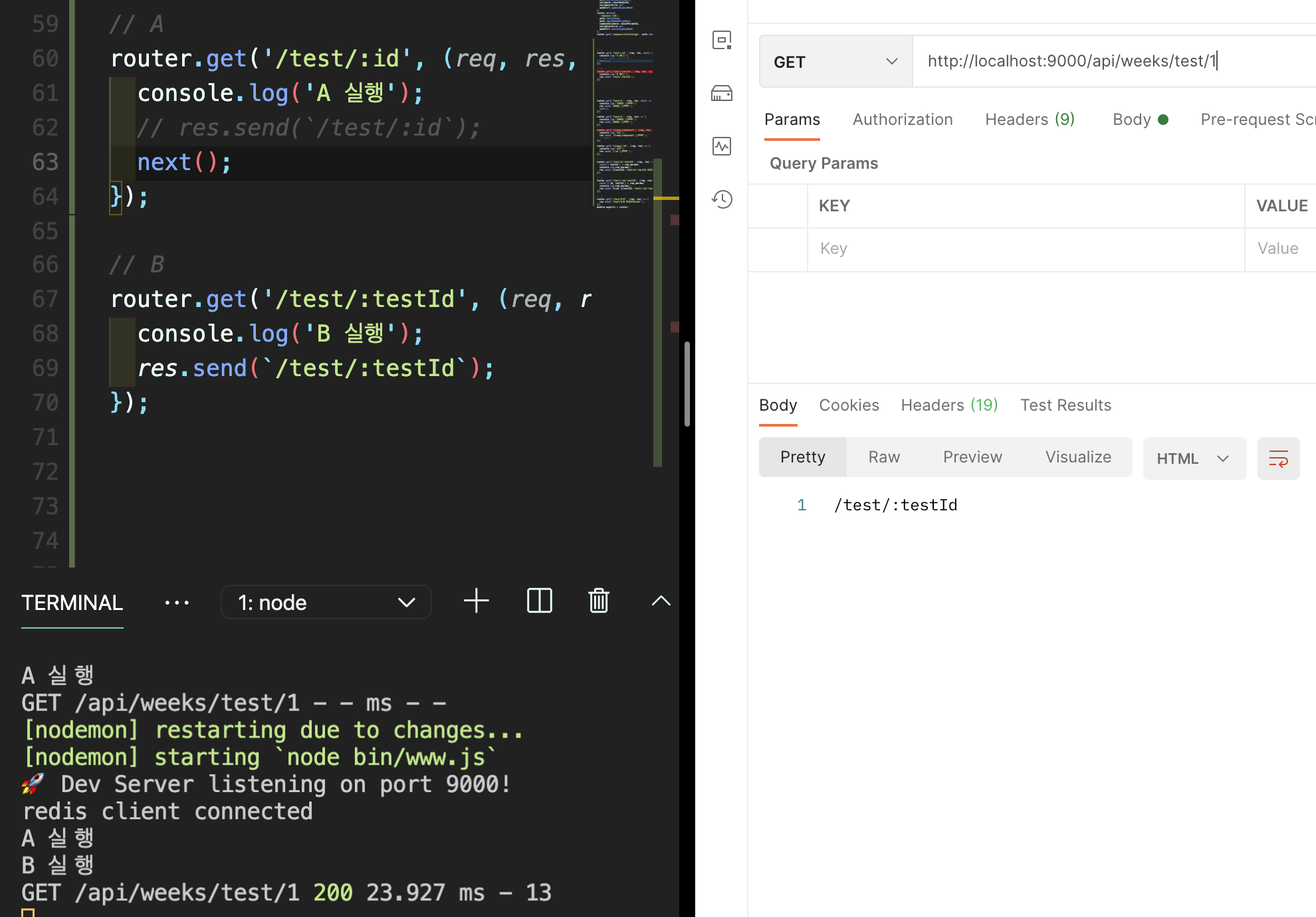Screen dimensions: 1316x917
Task: Open Pre-request Script tab
Action: pos(1258,120)
